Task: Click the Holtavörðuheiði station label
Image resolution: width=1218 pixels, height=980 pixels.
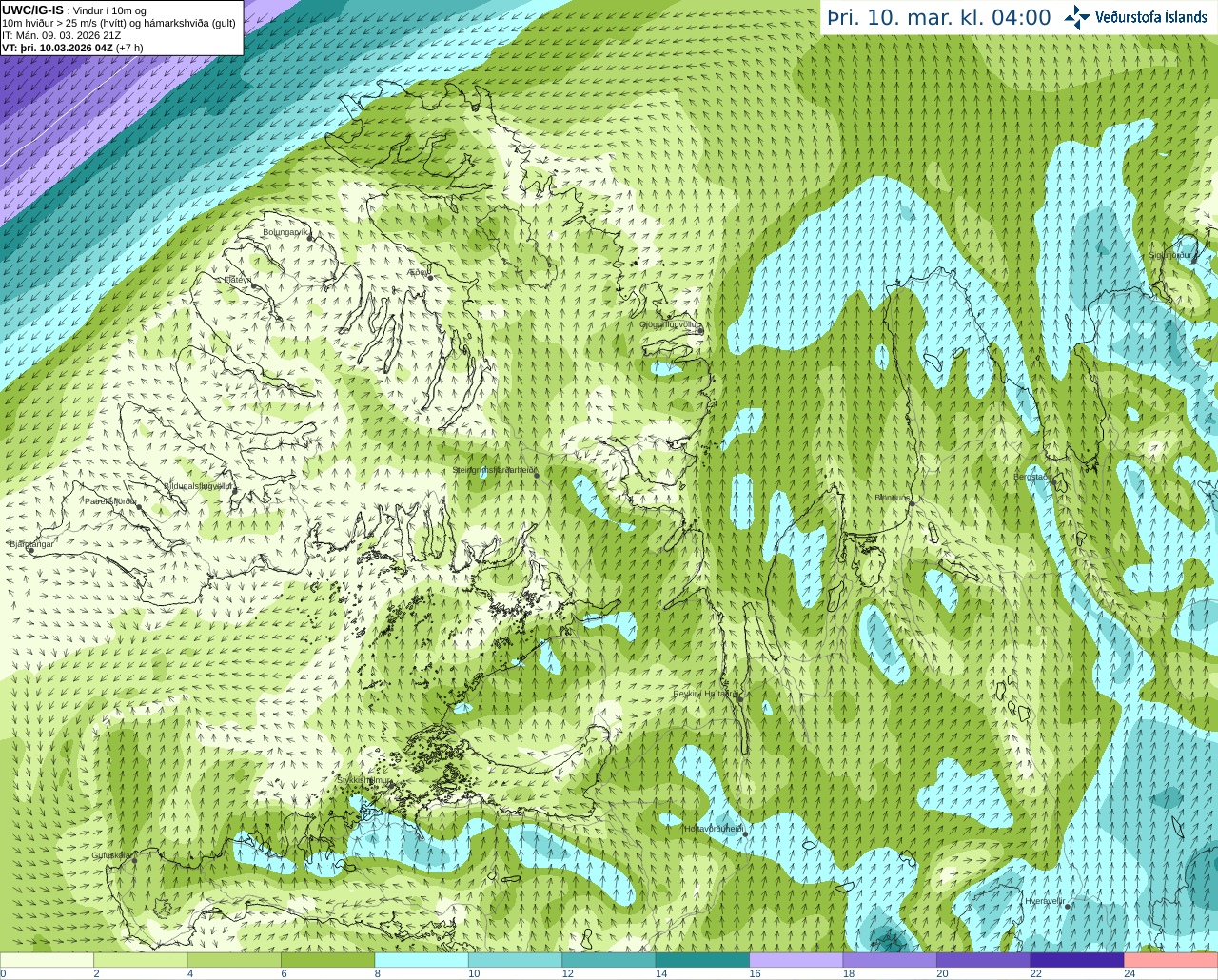Action: 713,829
